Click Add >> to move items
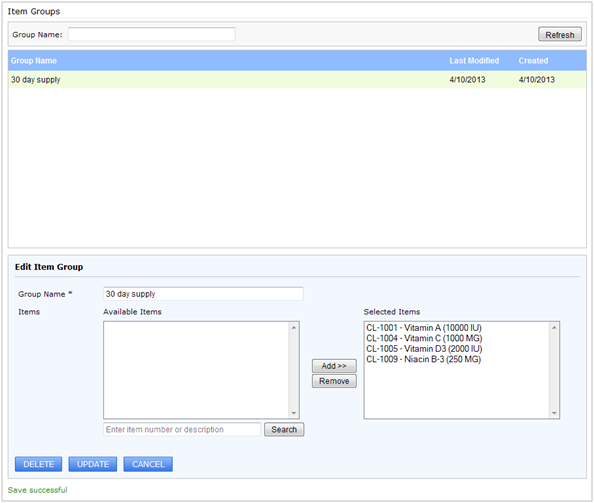 pyautogui.click(x=334, y=366)
